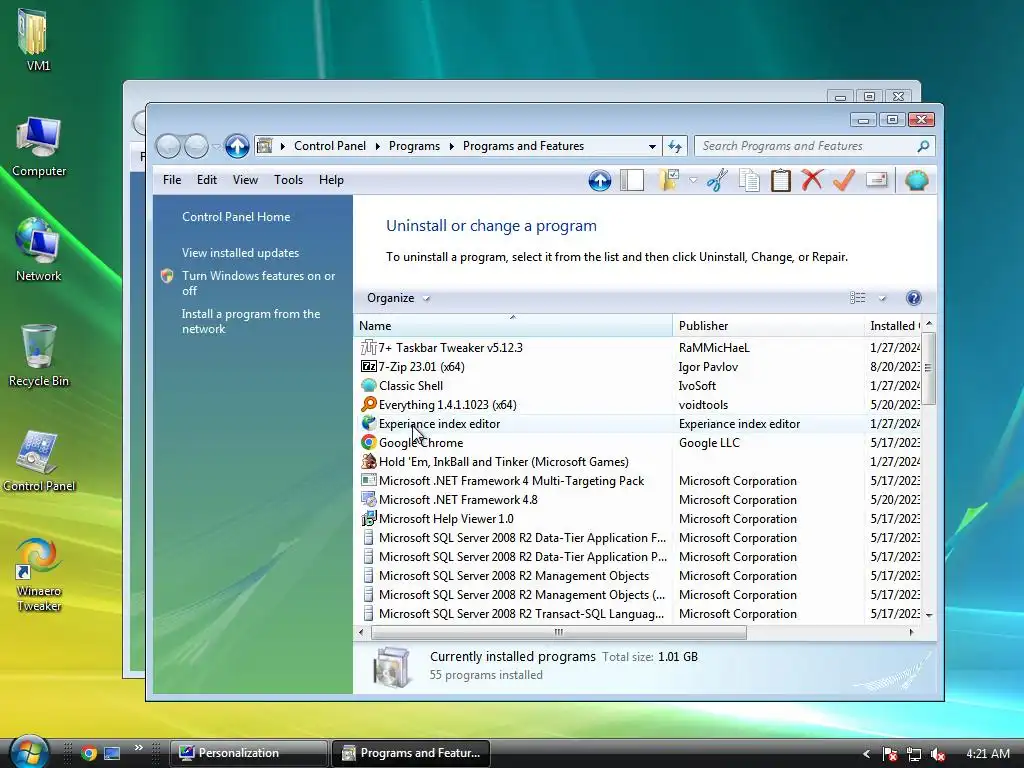Toggle the navigation pane toolbar icon
The image size is (1024, 768).
click(x=632, y=180)
